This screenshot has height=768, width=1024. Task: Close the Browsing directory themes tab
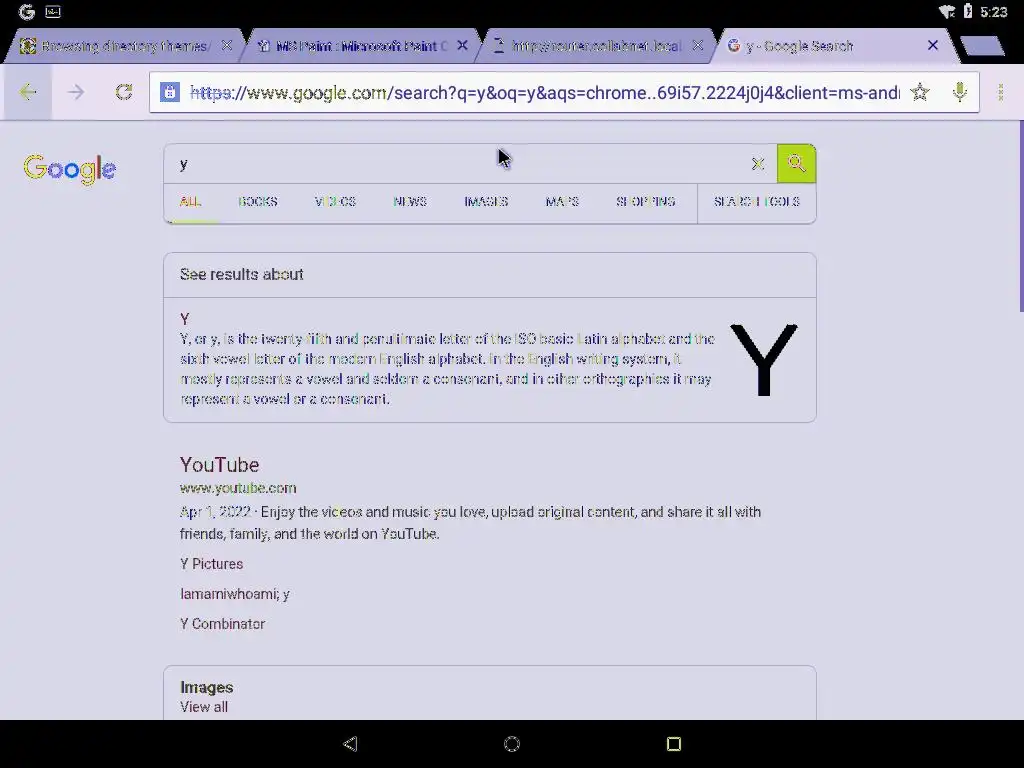pos(227,46)
